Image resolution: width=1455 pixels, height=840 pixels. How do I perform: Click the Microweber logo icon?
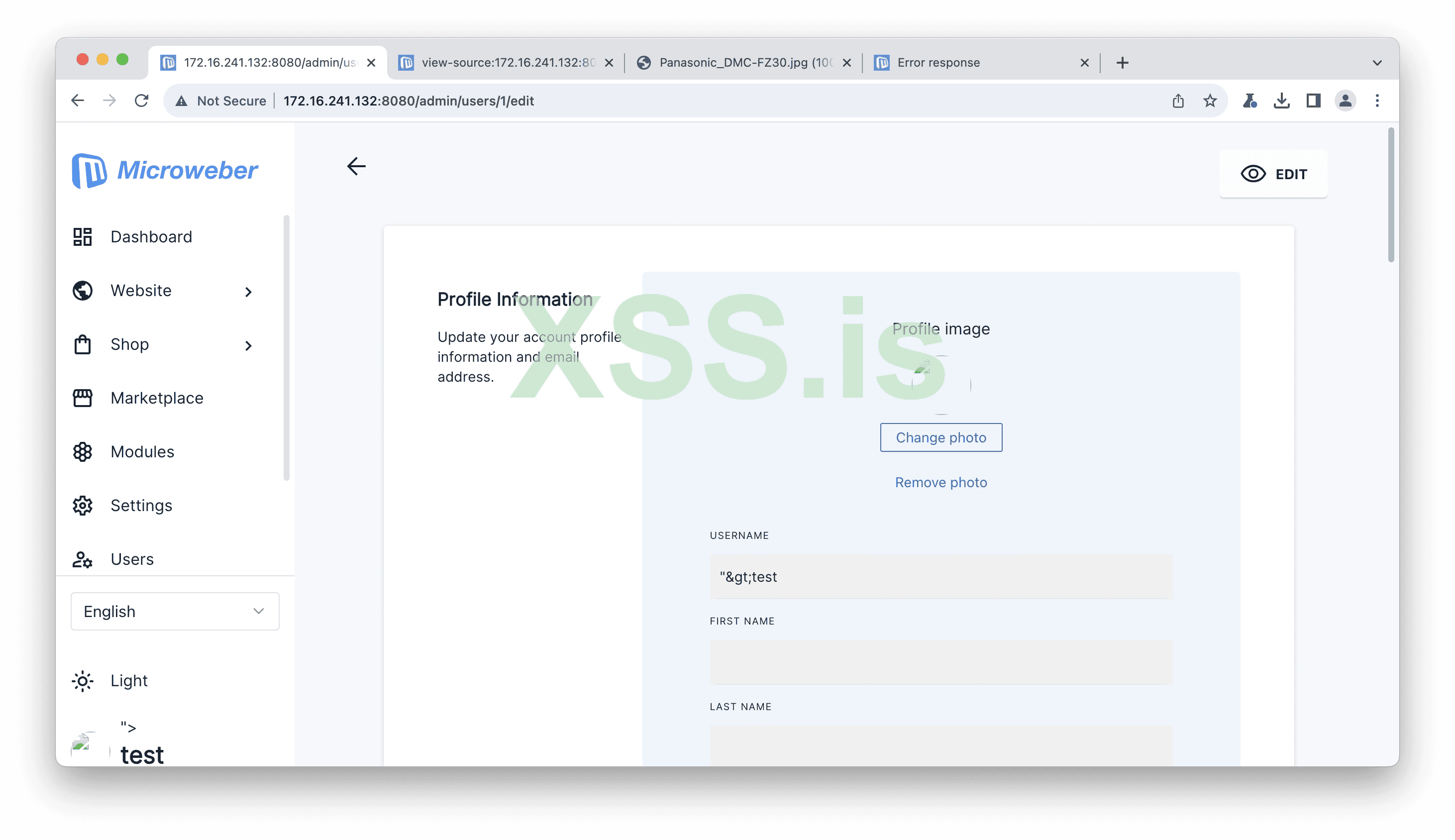(89, 171)
